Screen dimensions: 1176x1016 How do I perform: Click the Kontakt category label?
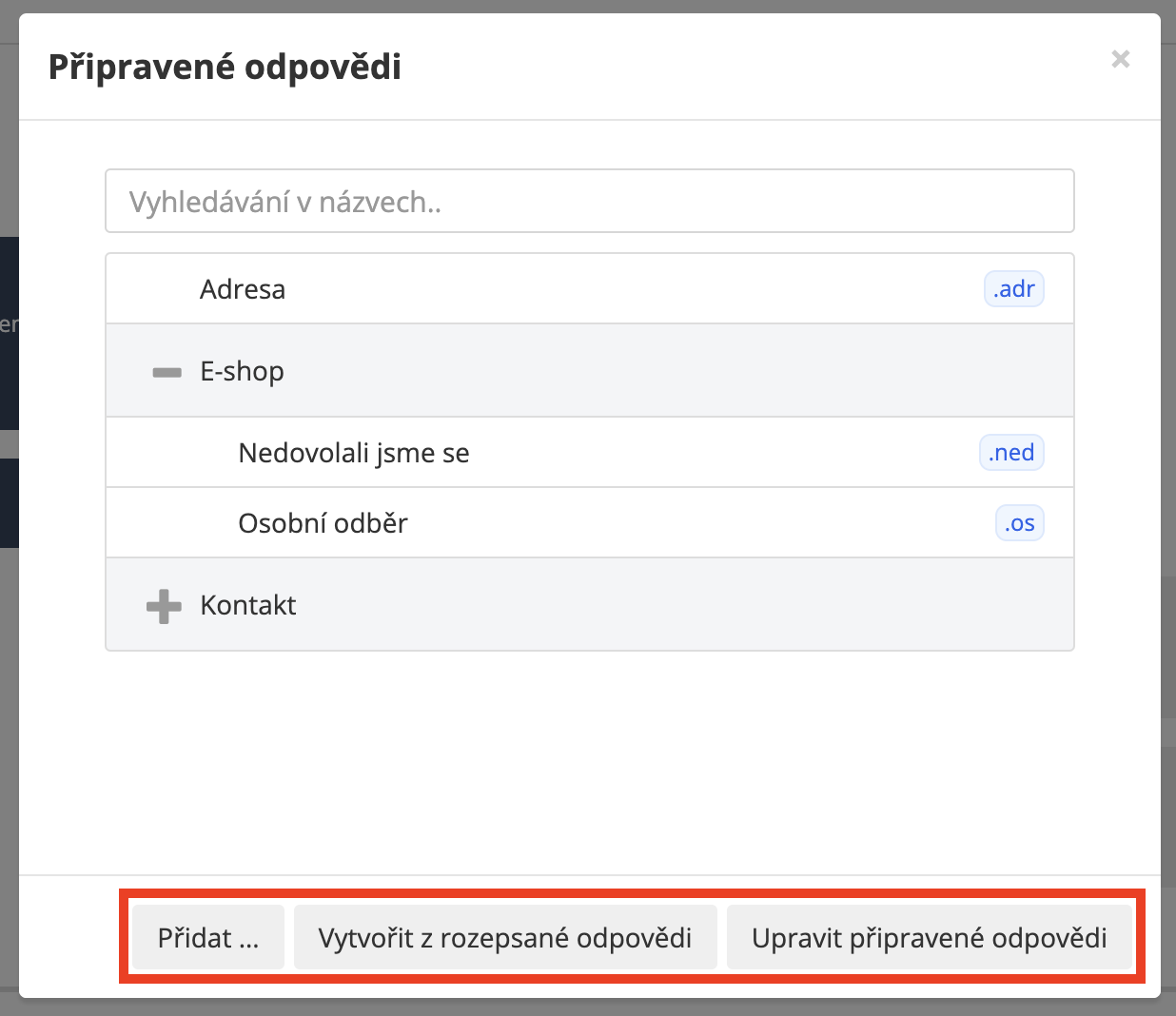(248, 605)
